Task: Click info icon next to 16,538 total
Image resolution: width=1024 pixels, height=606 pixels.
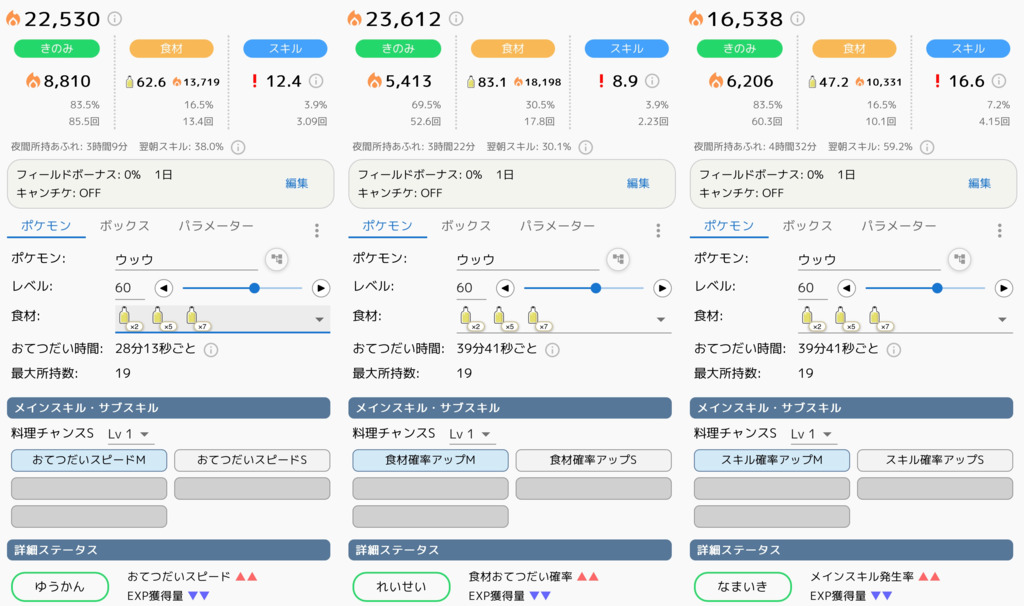Action: click(x=797, y=18)
